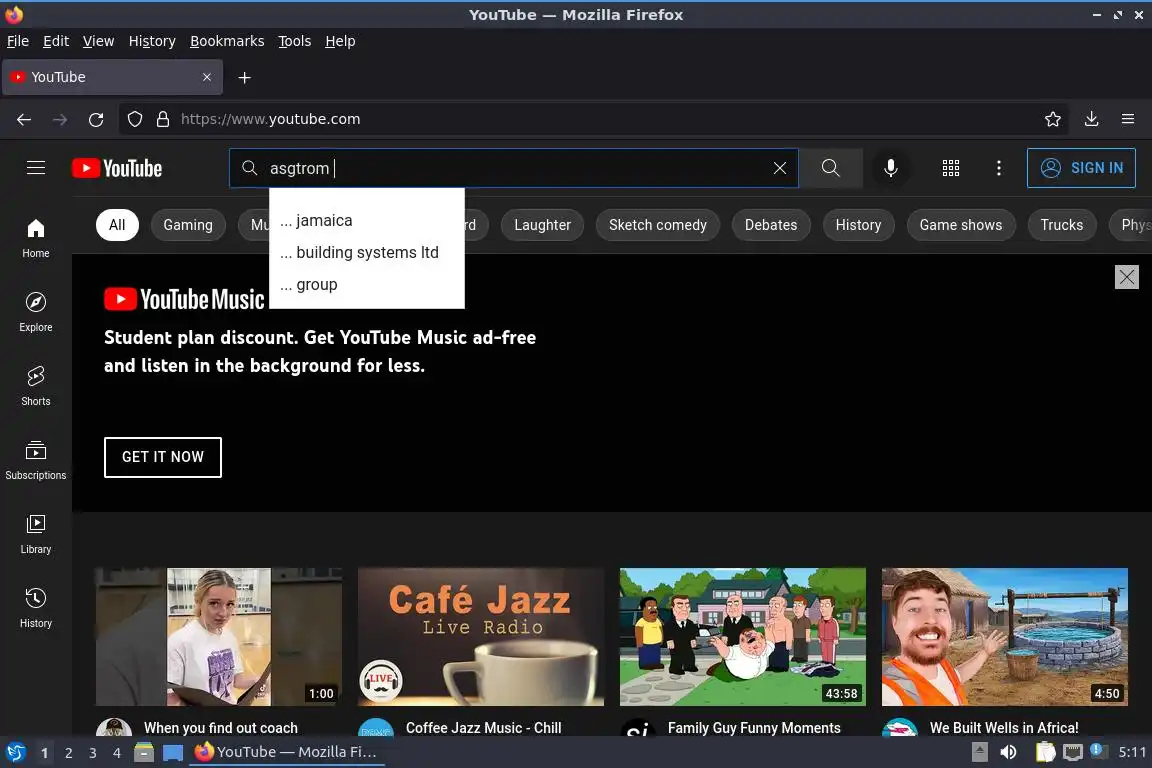
Task: Close the YouTube browser tab
Action: tap(206, 77)
